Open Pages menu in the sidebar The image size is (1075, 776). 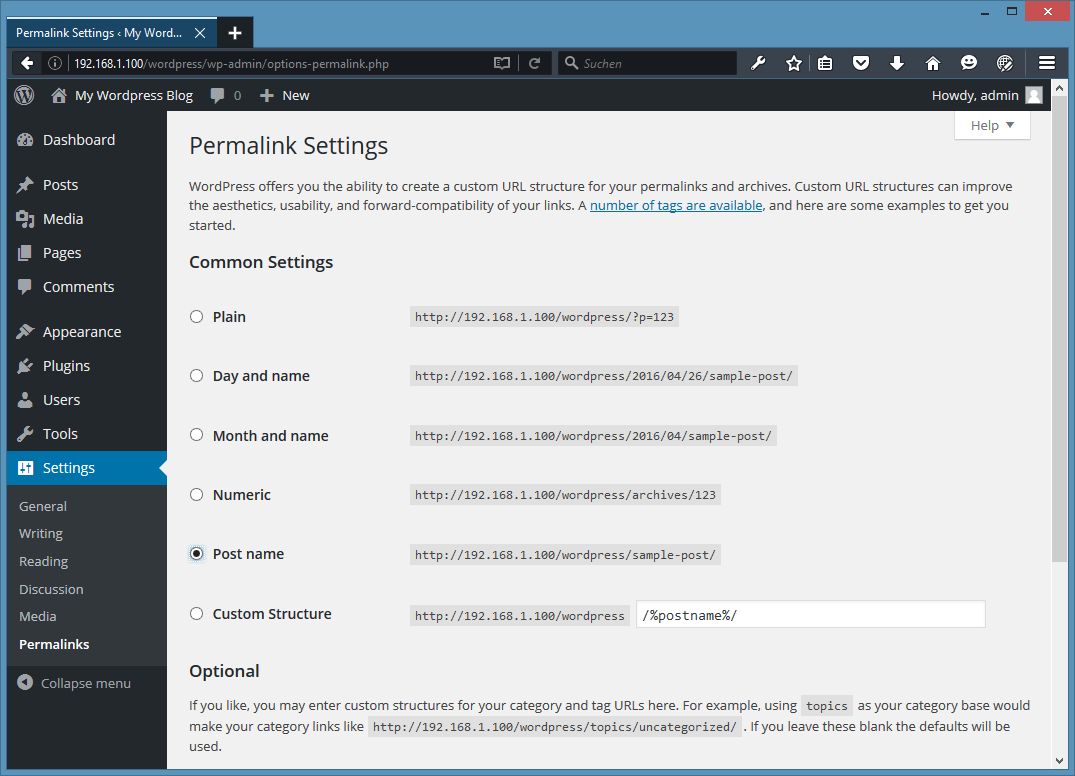(x=86, y=253)
